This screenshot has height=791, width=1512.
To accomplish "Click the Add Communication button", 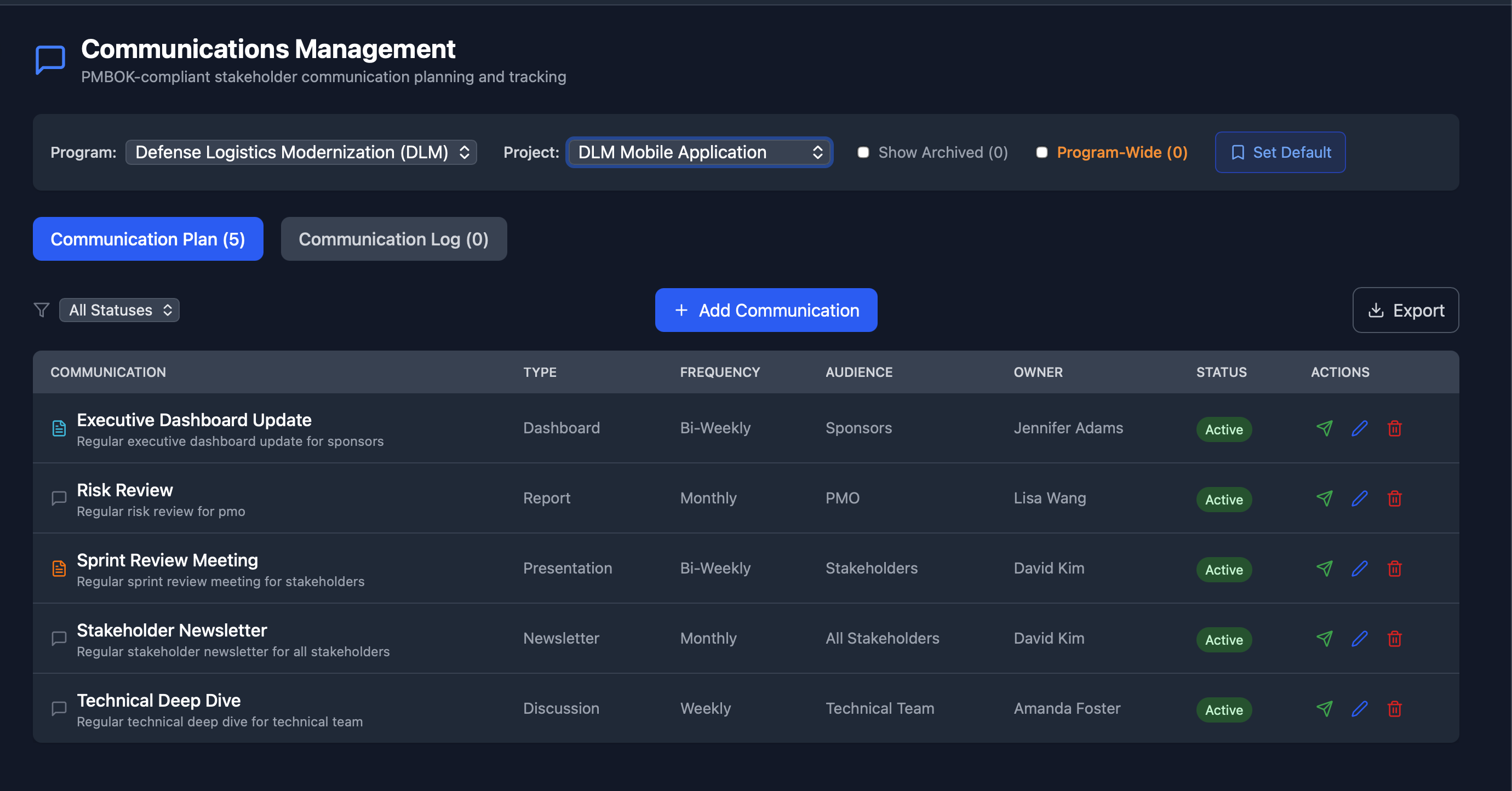I will pos(766,311).
